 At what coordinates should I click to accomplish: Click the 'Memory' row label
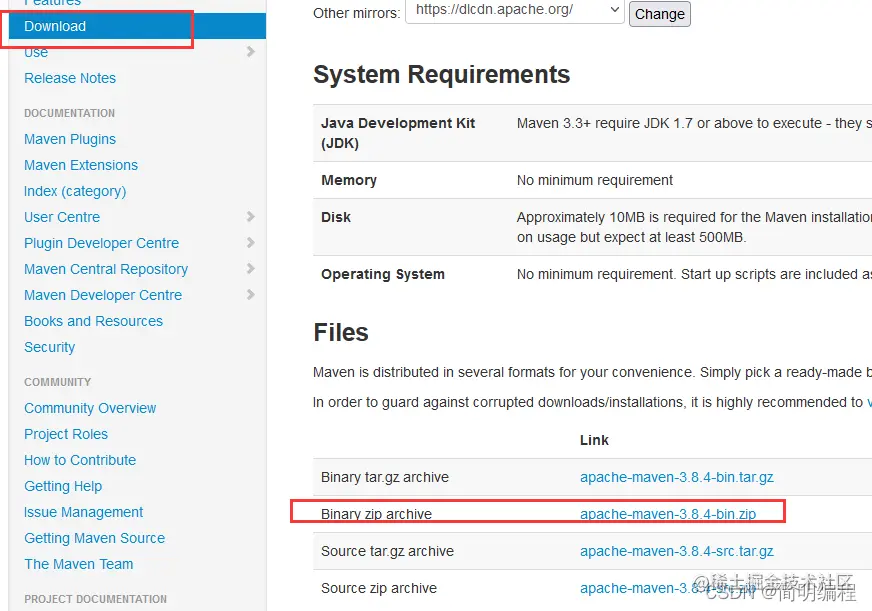pyautogui.click(x=349, y=180)
